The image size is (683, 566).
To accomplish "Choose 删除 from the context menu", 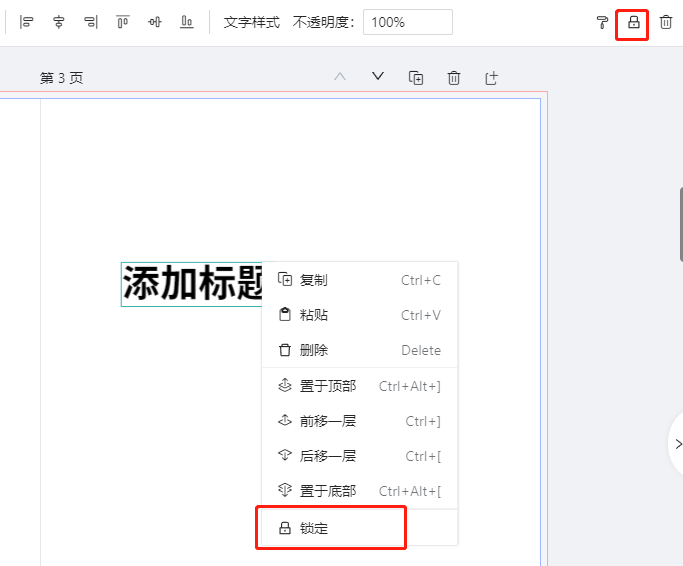I will point(360,350).
